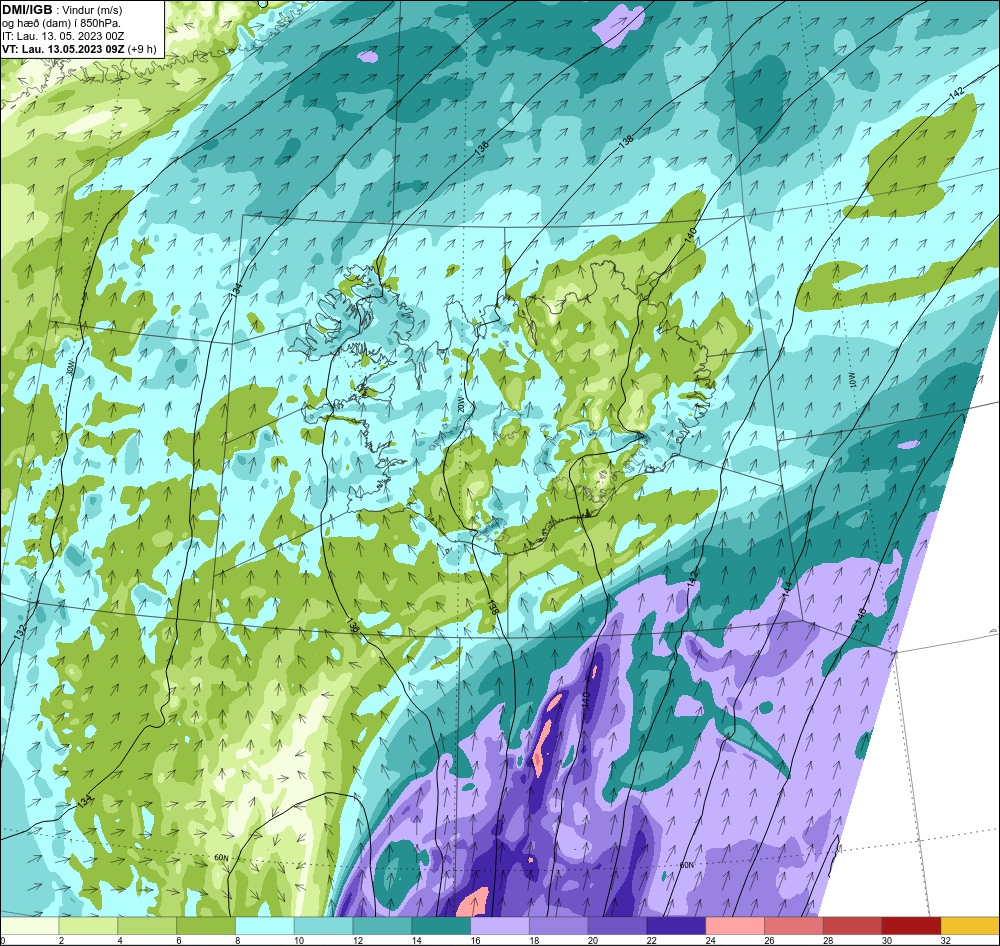The height and width of the screenshot is (946, 1000).
Task: Pick the 4–6 m/s light green legend swatch
Action: (x=147, y=926)
